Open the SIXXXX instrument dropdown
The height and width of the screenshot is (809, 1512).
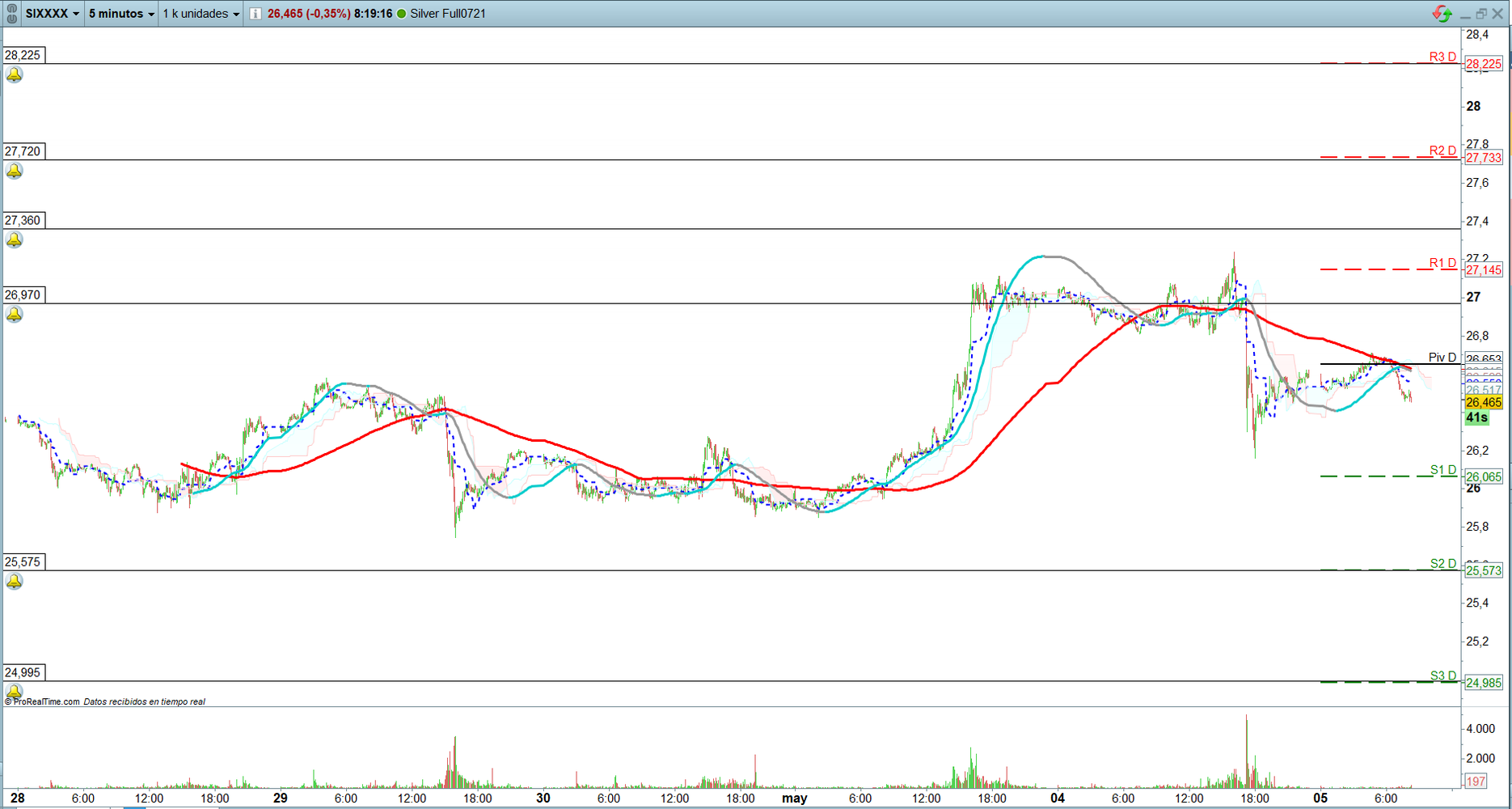[x=53, y=14]
